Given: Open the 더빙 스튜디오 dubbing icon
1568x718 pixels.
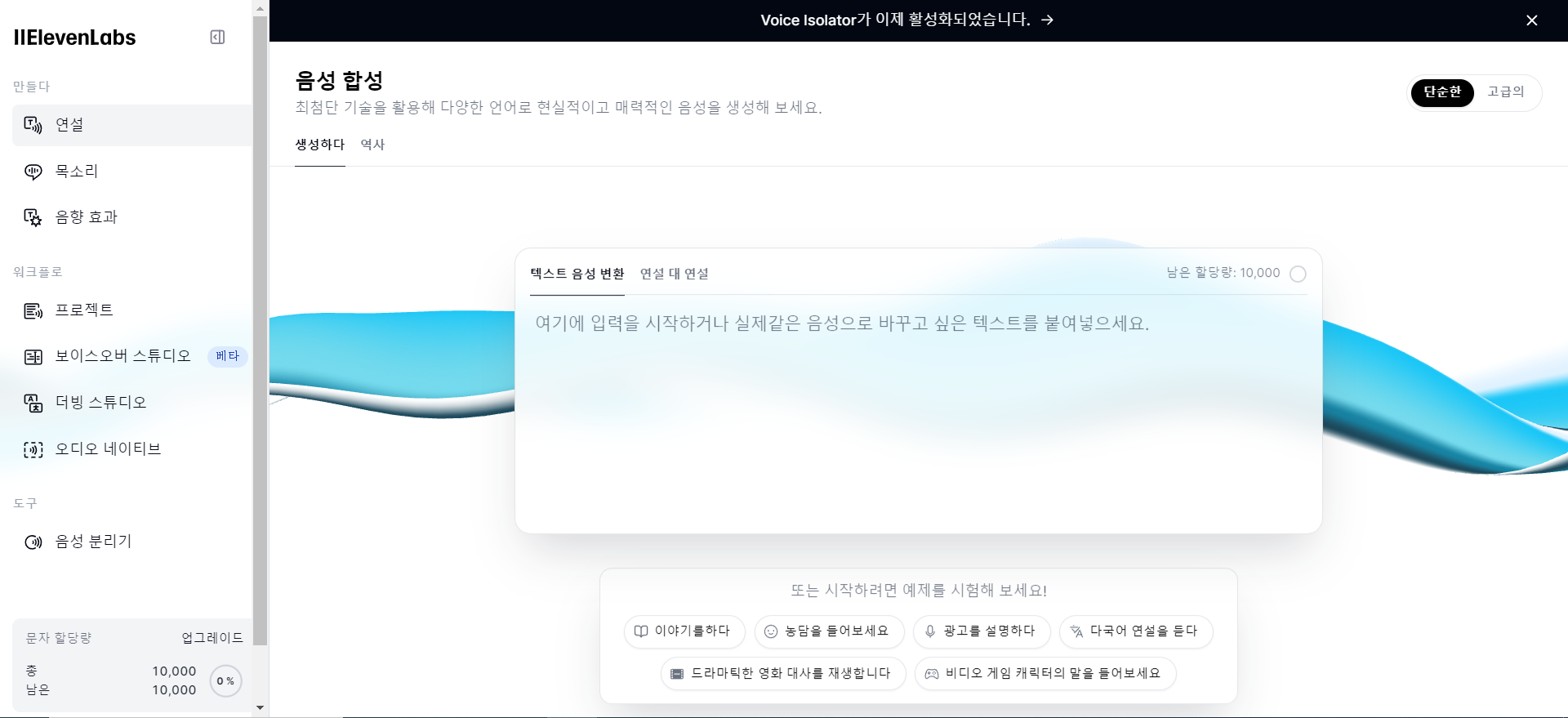Looking at the screenshot, I should 33,403.
